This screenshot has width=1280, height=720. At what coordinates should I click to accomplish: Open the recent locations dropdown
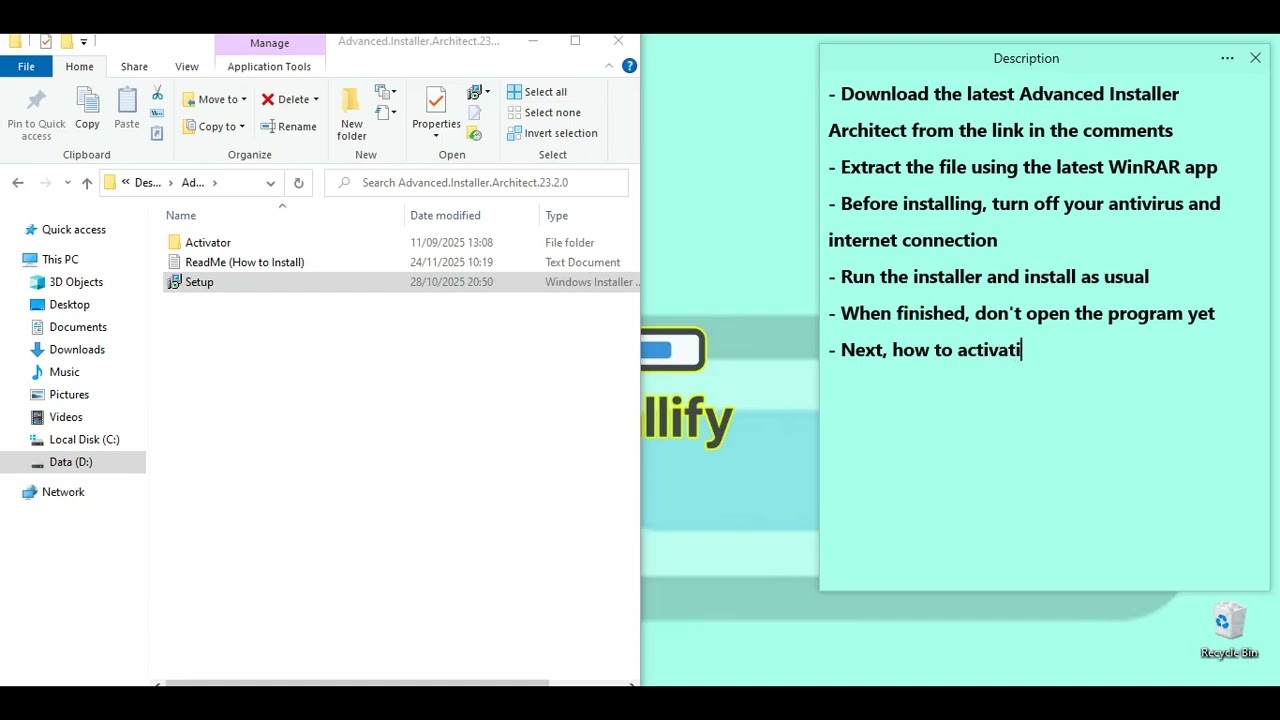pyautogui.click(x=67, y=183)
